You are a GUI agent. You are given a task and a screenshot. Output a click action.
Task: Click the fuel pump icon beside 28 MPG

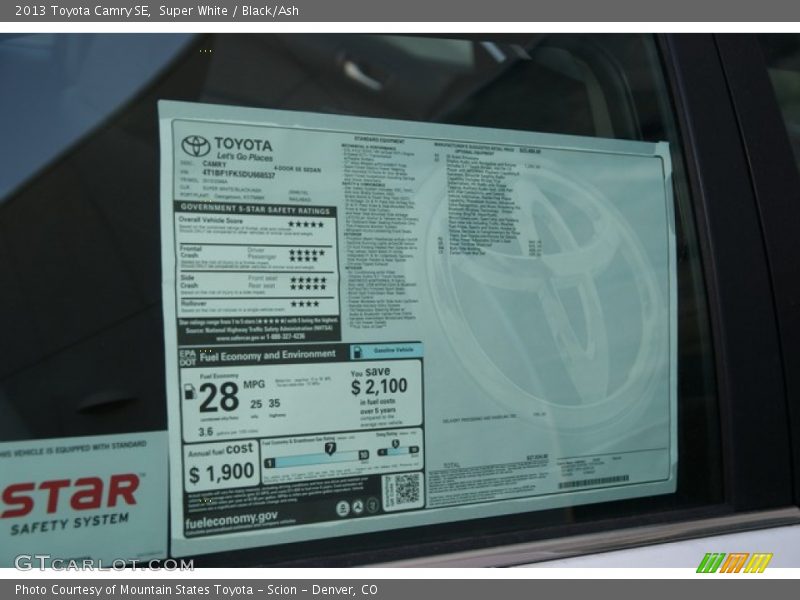(x=190, y=392)
